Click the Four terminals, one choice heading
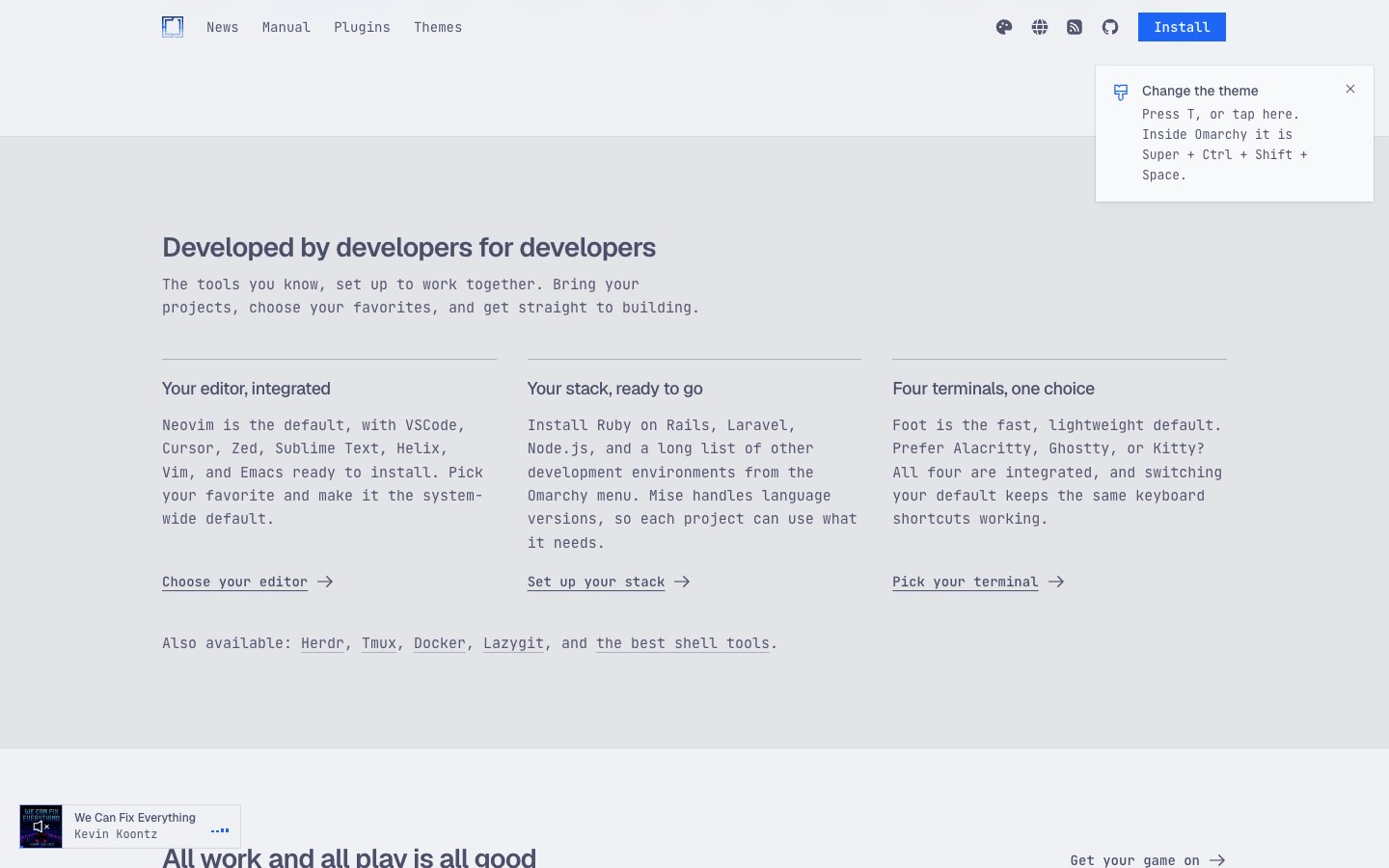Image resolution: width=1389 pixels, height=868 pixels. click(994, 389)
